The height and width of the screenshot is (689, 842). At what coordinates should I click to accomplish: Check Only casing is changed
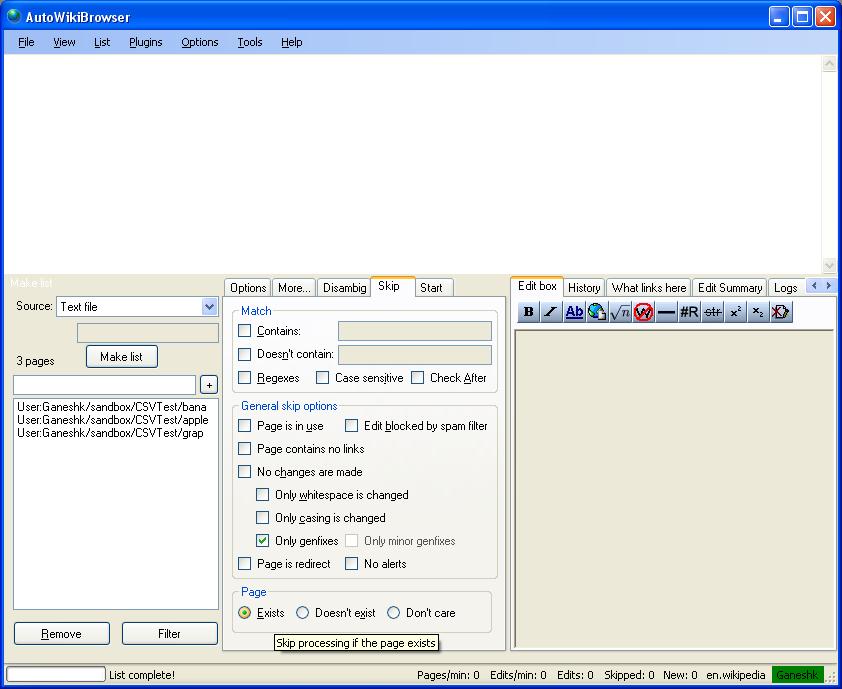click(262, 518)
